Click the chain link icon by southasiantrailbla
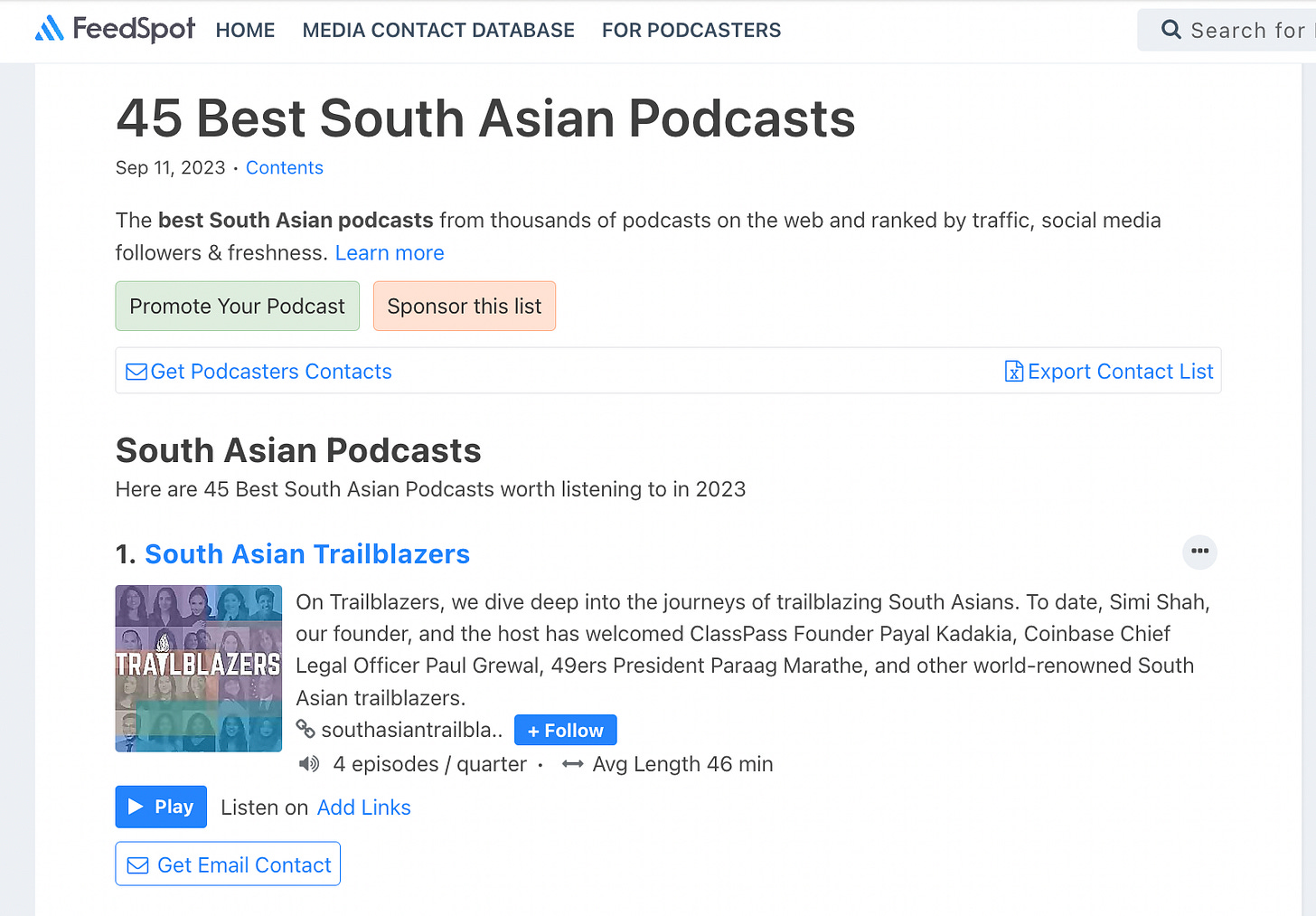This screenshot has width=1316, height=916. (x=306, y=729)
